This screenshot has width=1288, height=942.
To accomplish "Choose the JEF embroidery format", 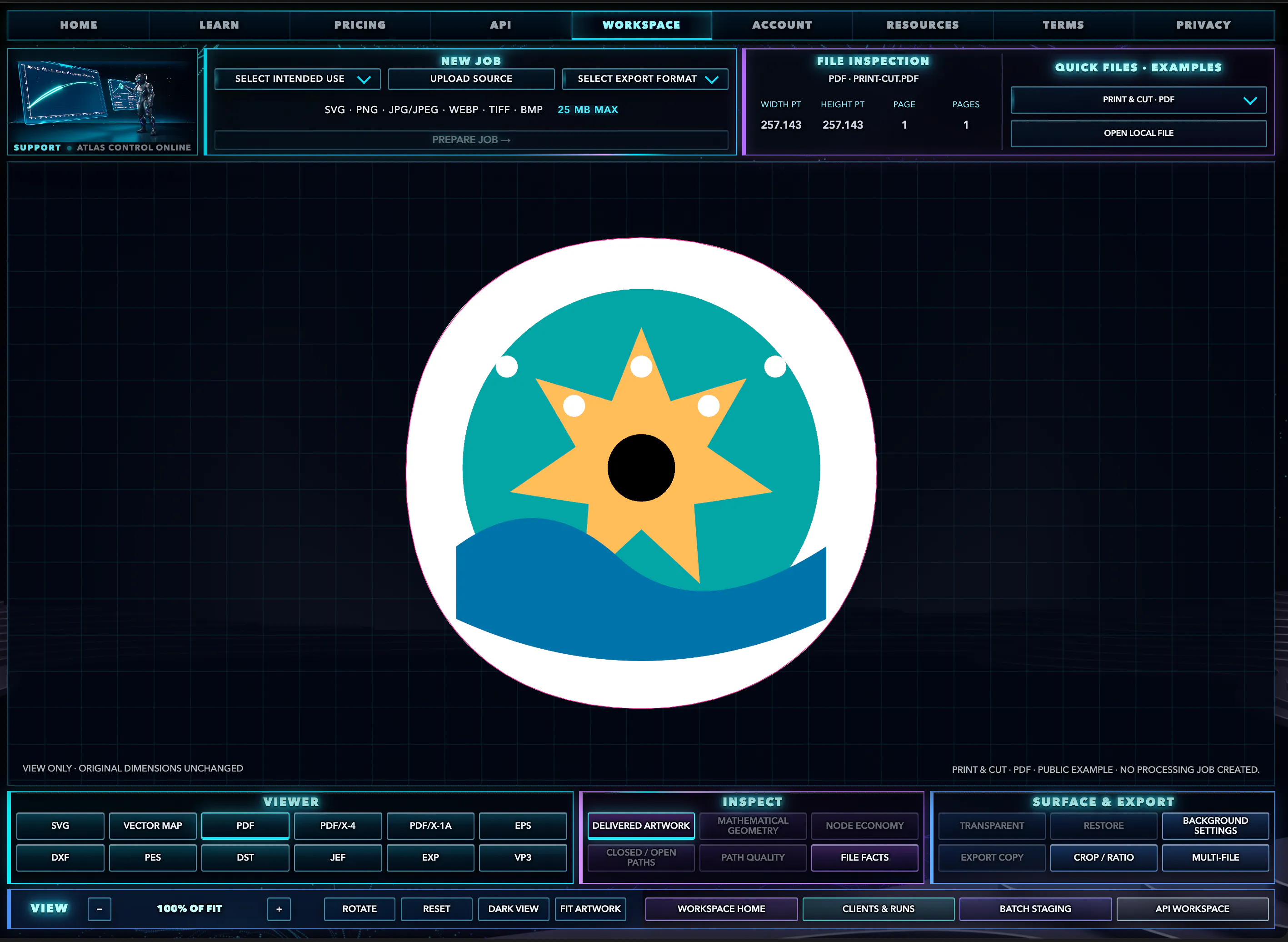I will [x=338, y=857].
